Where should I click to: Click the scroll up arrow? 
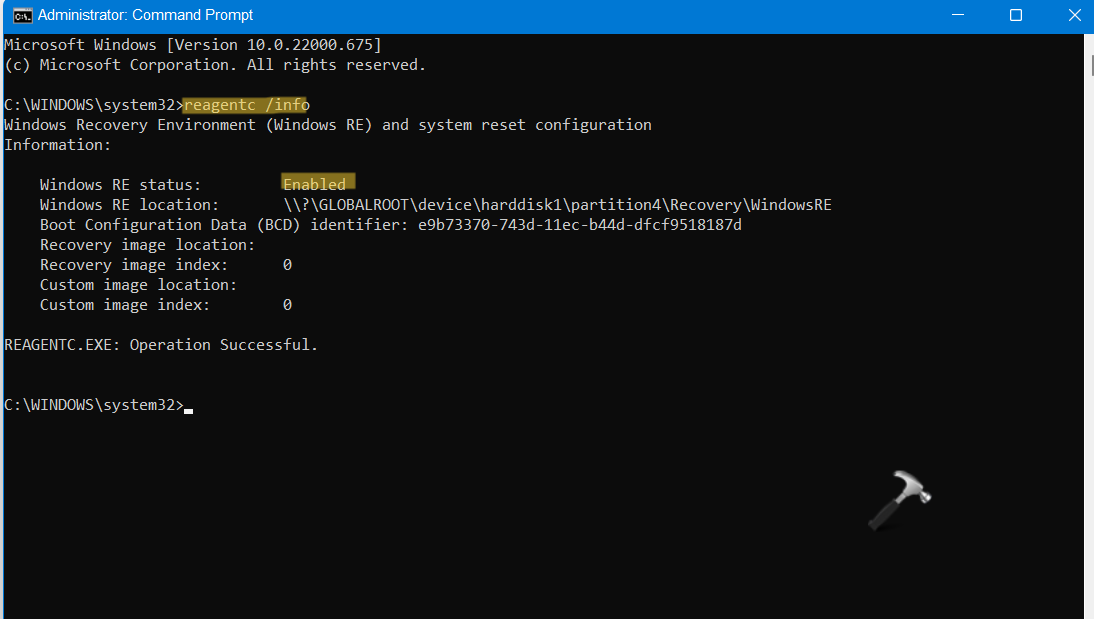pyautogui.click(x=1088, y=41)
